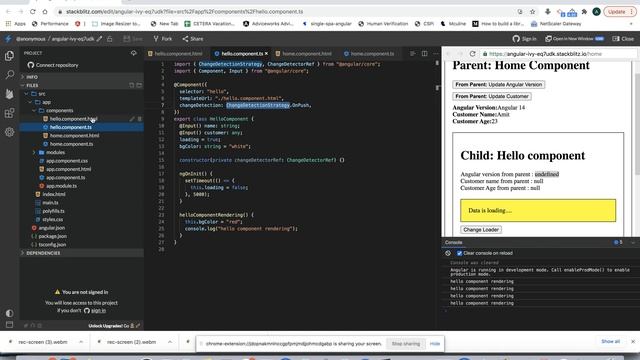Reload the browser page
The height and width of the screenshot is (360, 640).
click(x=32, y=11)
